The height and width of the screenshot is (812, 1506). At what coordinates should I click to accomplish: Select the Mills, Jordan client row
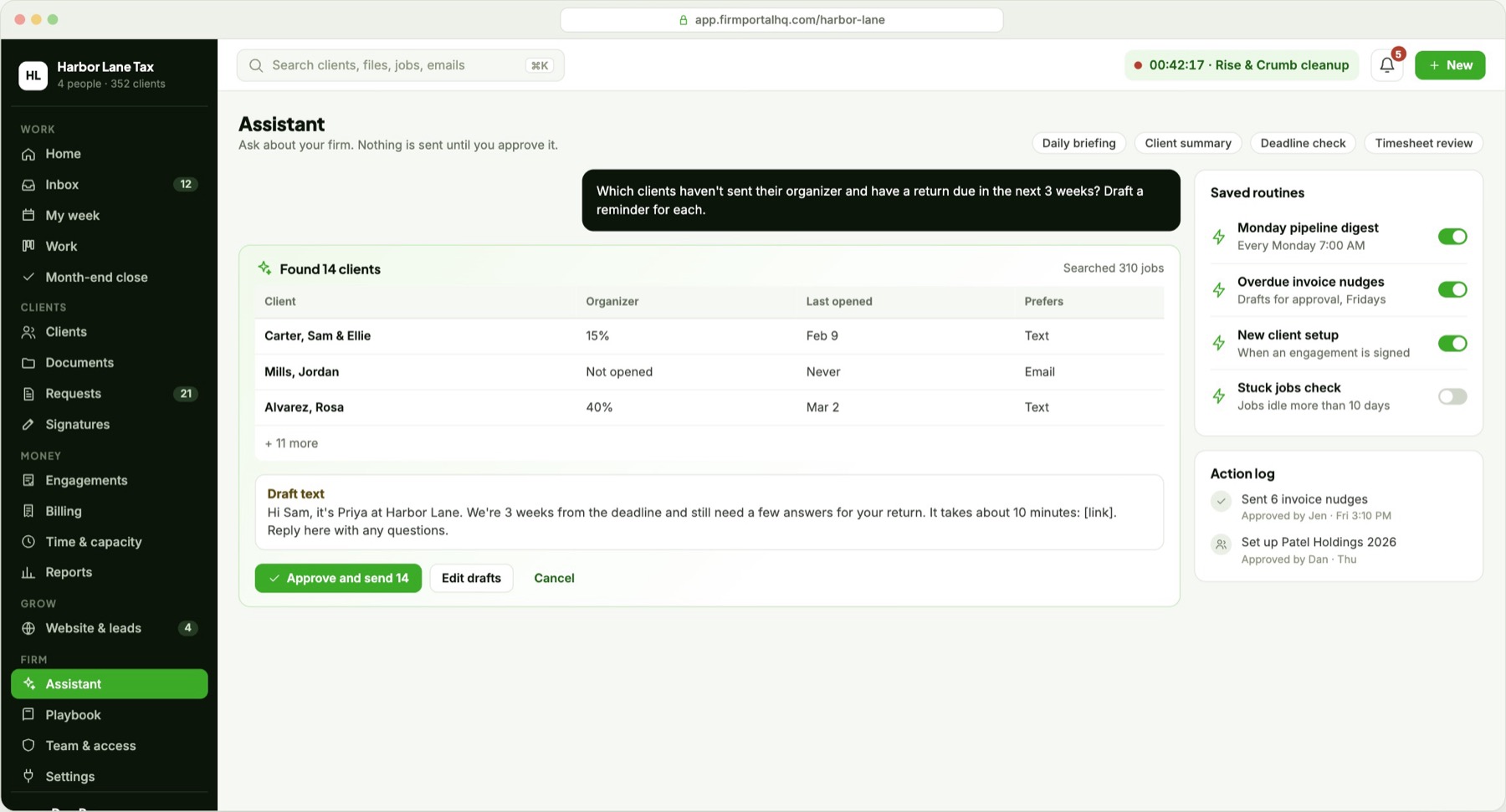coord(709,372)
